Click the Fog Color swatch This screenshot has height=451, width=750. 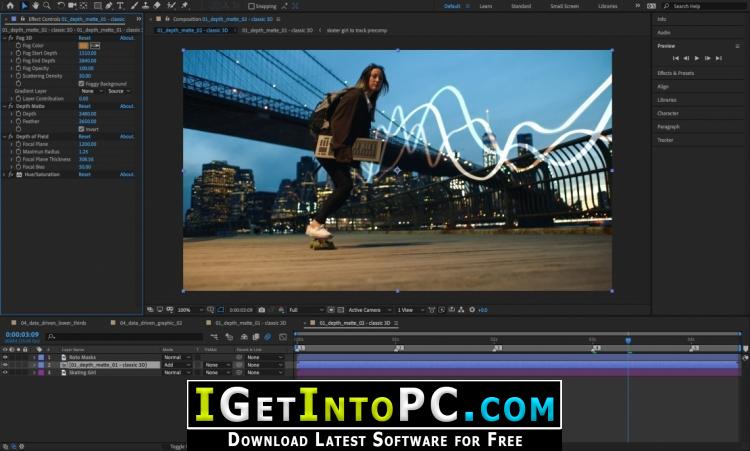click(84, 45)
